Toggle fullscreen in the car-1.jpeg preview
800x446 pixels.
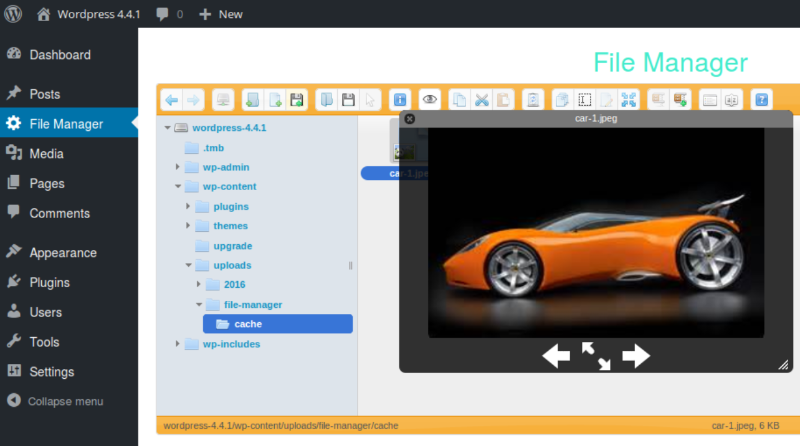pyautogui.click(x=596, y=355)
